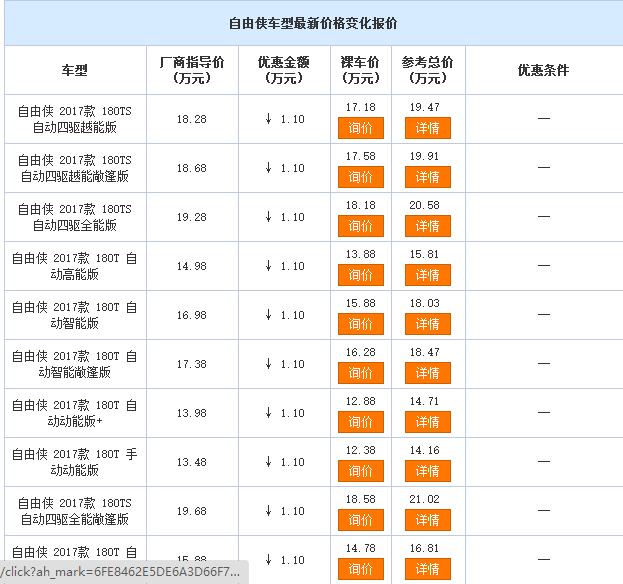The image size is (623, 584).
Task: Click reference total value 19.47
Action: point(425,107)
